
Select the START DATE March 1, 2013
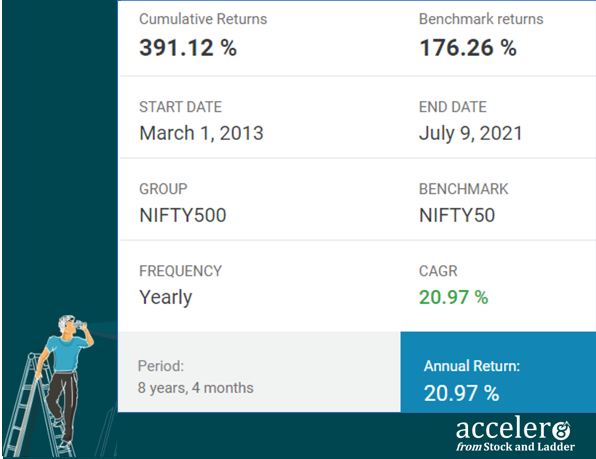(x=201, y=133)
